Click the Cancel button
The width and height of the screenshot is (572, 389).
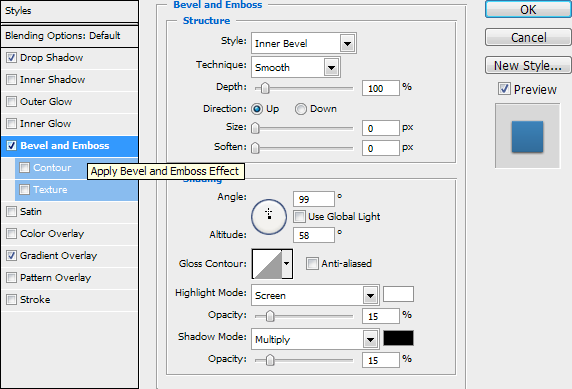click(528, 38)
